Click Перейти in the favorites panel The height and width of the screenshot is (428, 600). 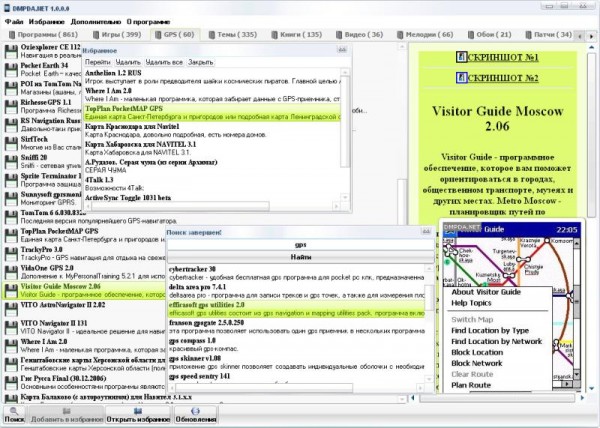click(x=98, y=62)
